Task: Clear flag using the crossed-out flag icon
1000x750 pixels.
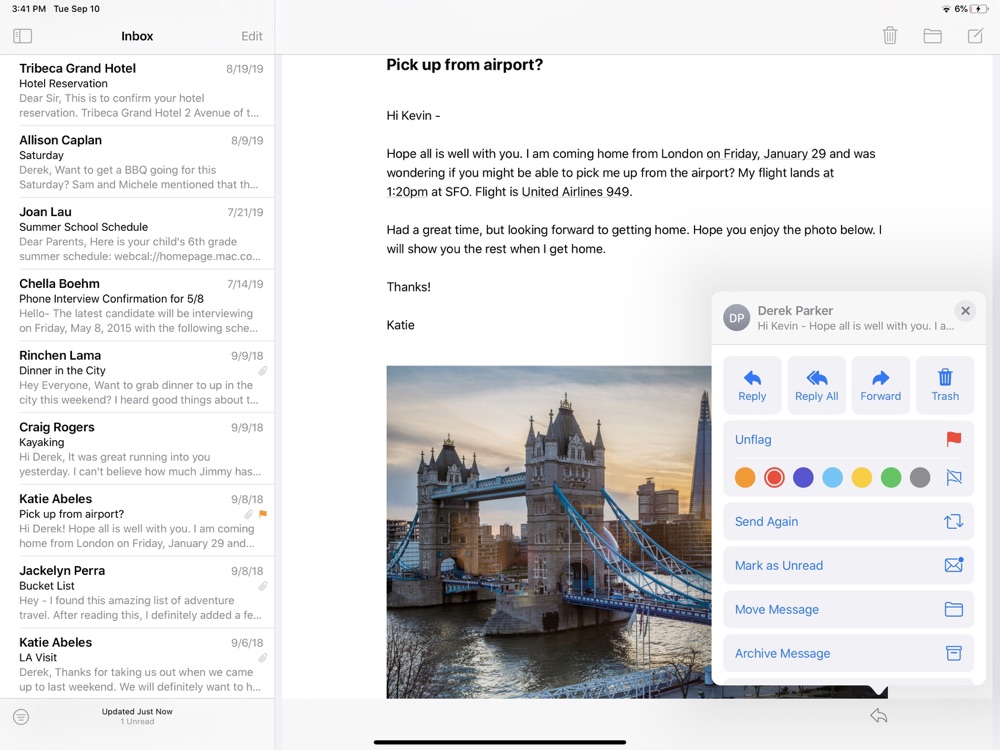Action: [x=953, y=477]
